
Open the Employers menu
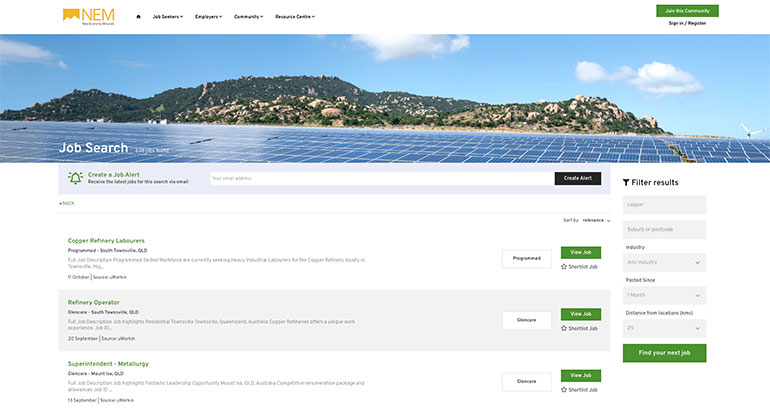(x=208, y=17)
